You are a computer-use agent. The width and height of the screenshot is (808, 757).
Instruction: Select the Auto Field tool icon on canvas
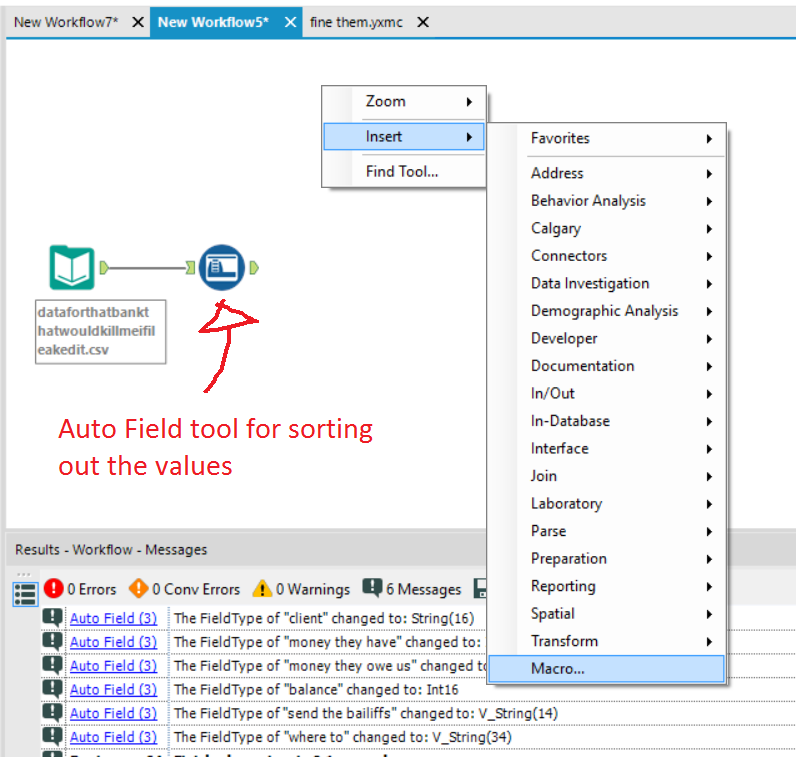[221, 267]
